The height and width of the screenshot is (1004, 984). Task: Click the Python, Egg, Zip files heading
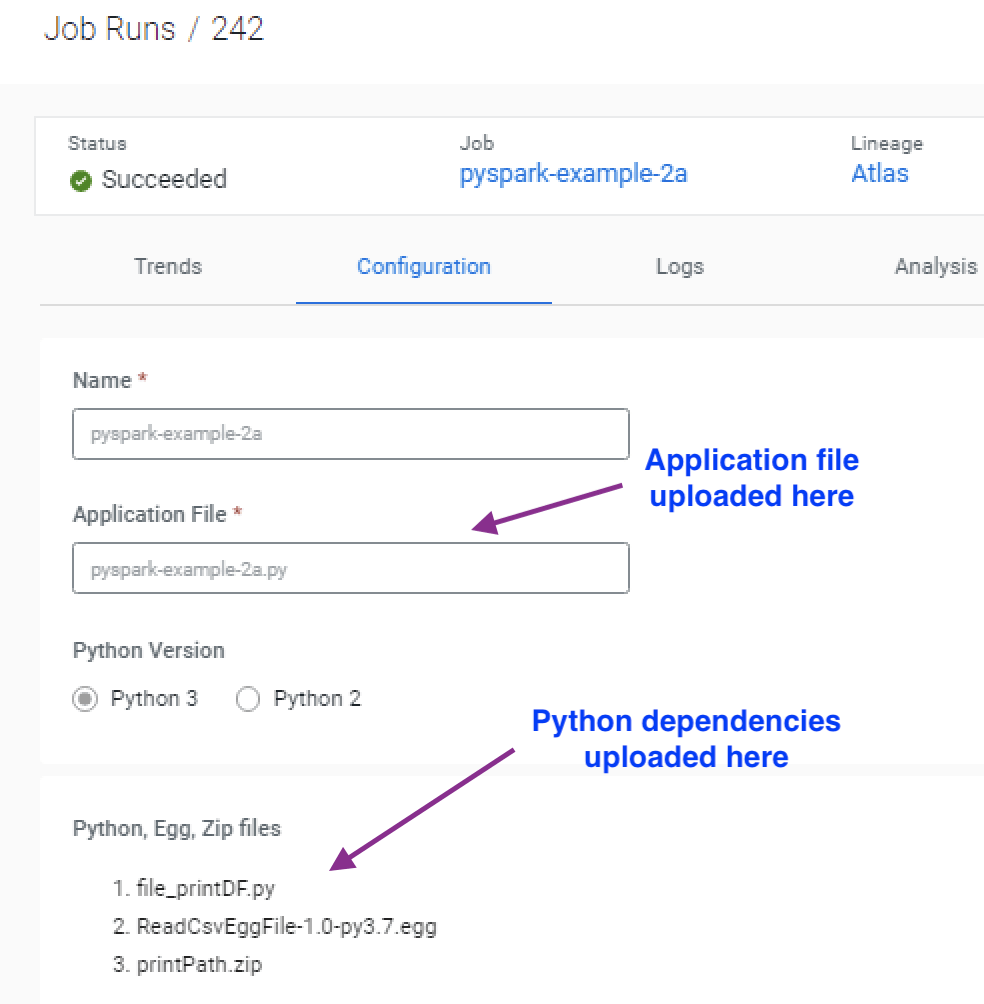click(x=177, y=828)
